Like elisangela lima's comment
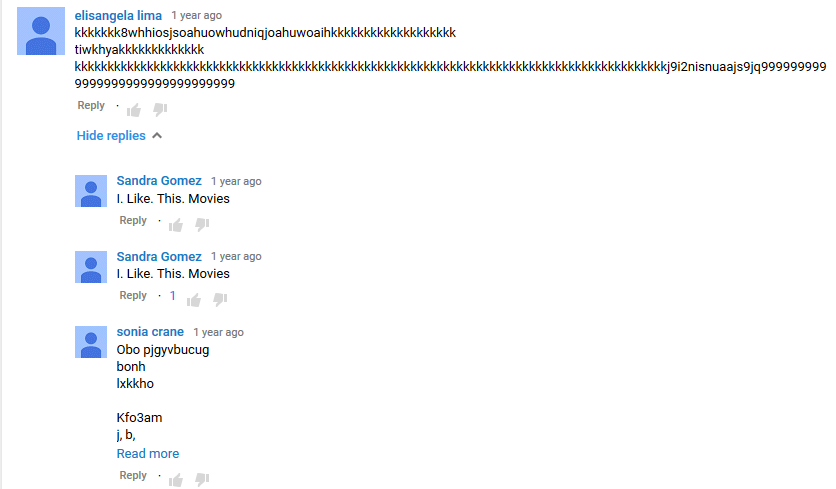Screen dimensions: 836x489 [134, 110]
